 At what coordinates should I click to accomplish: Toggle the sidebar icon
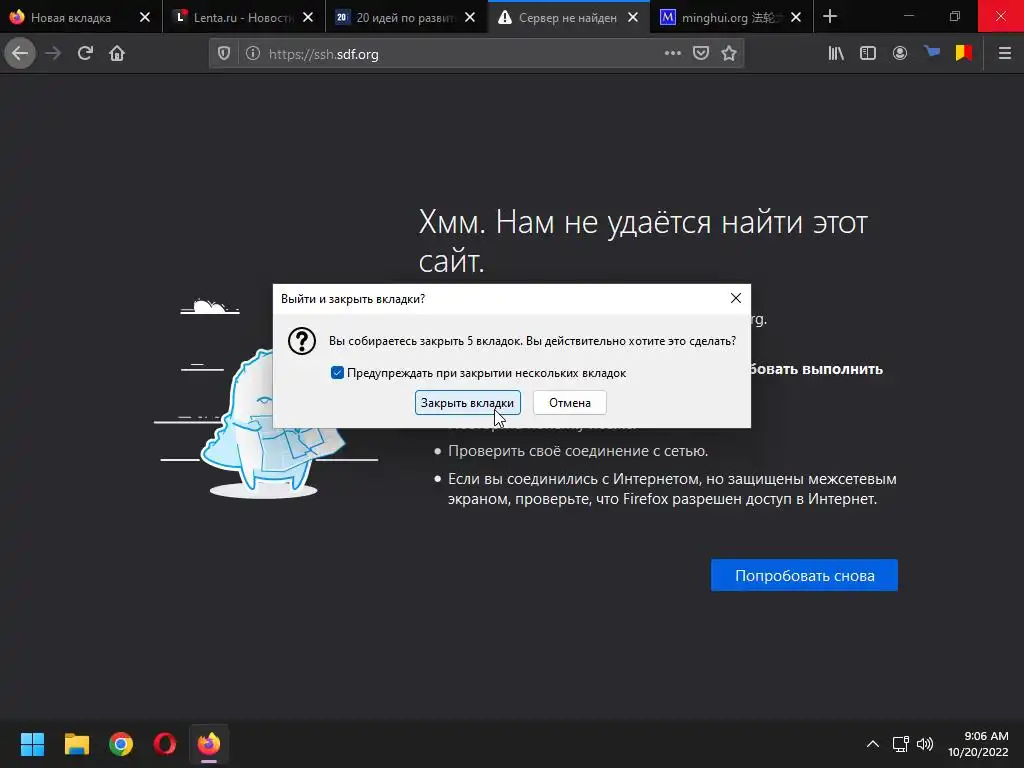868,54
